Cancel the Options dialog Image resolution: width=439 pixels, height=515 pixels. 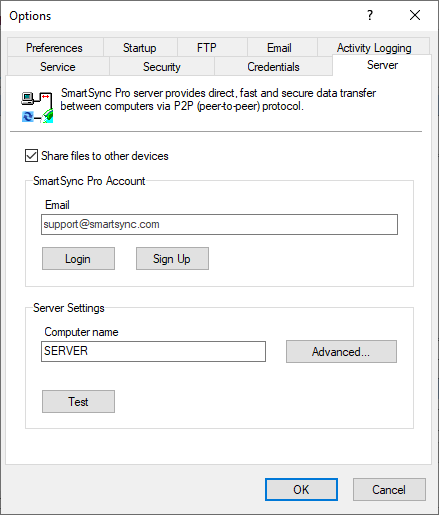click(x=389, y=490)
